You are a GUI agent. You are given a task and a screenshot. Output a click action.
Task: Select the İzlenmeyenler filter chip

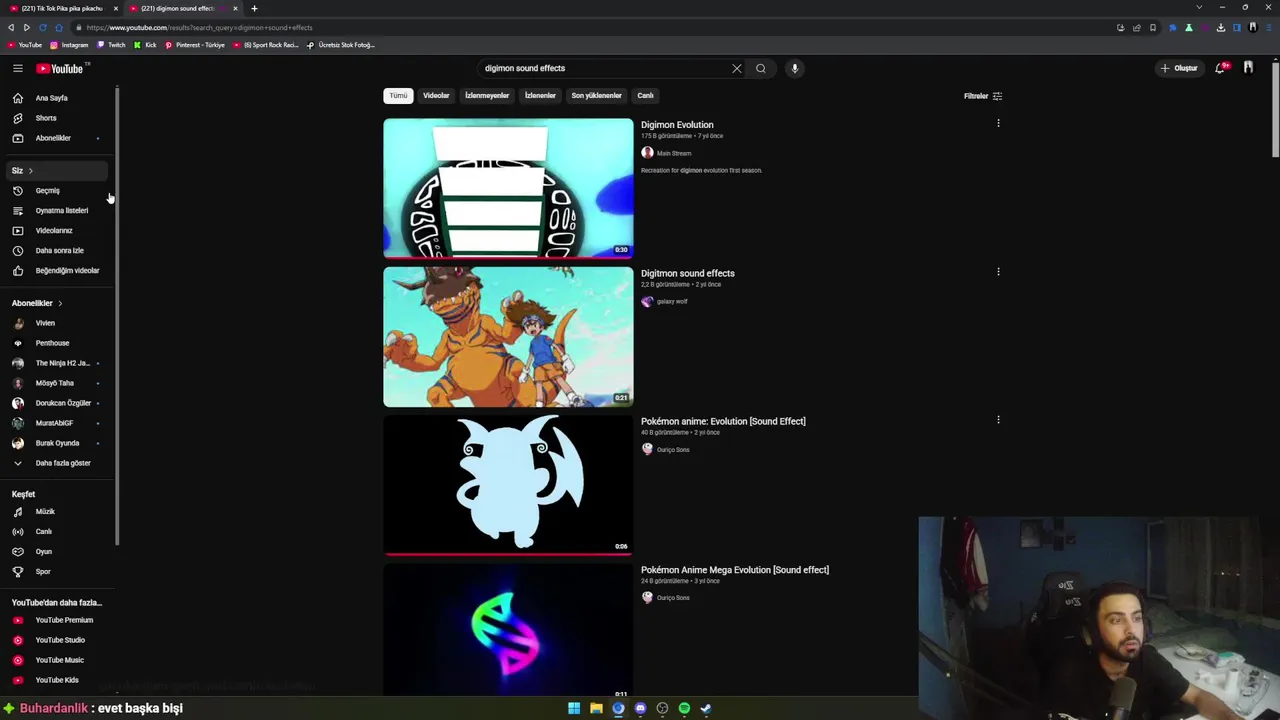pos(487,96)
